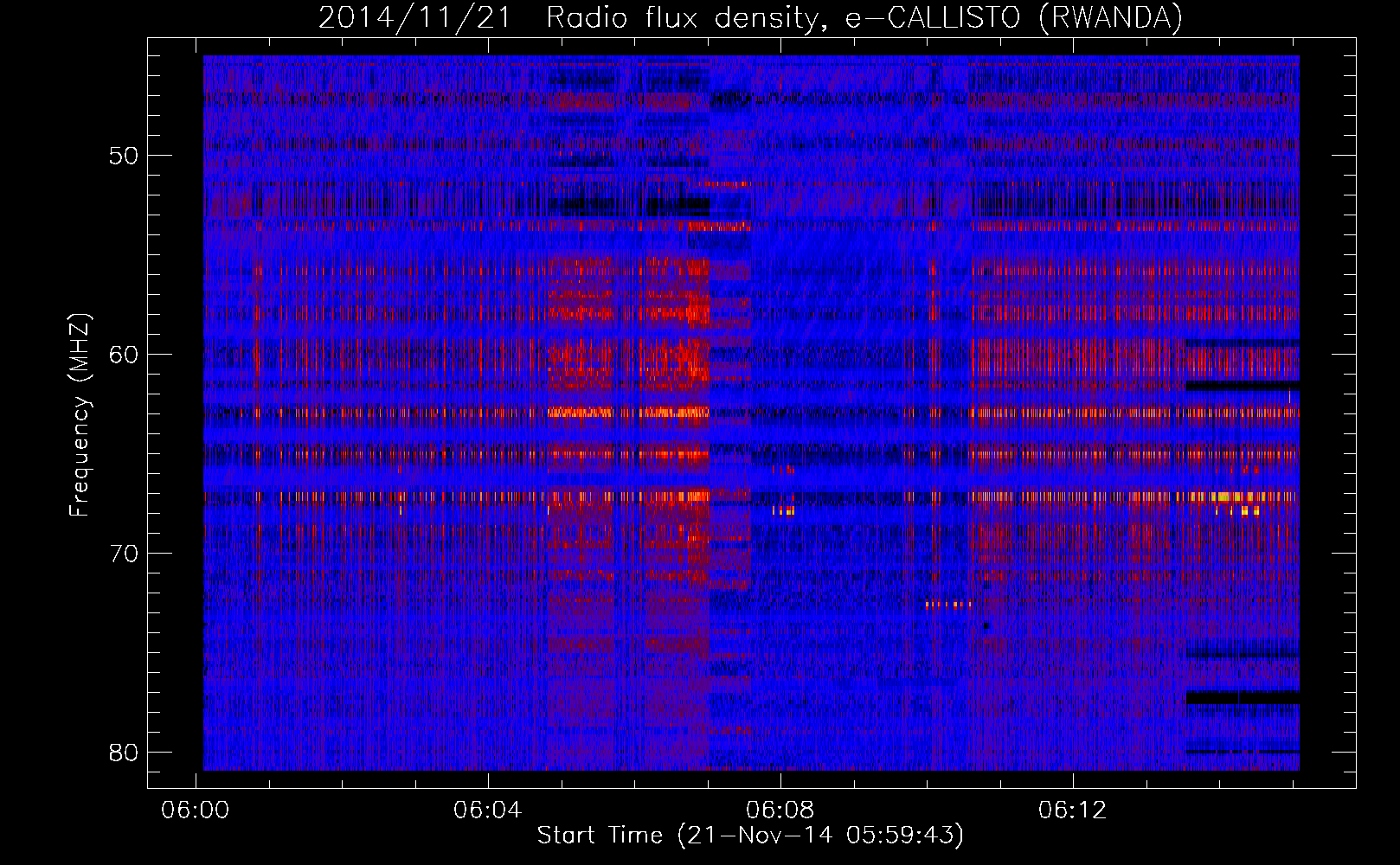Click the 70 MHz frequency tick label
1400x865 pixels.
124,554
